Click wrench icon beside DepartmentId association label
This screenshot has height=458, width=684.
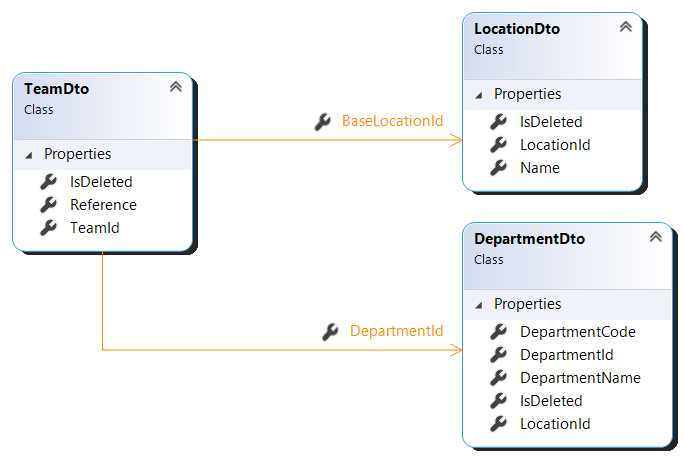pos(330,332)
